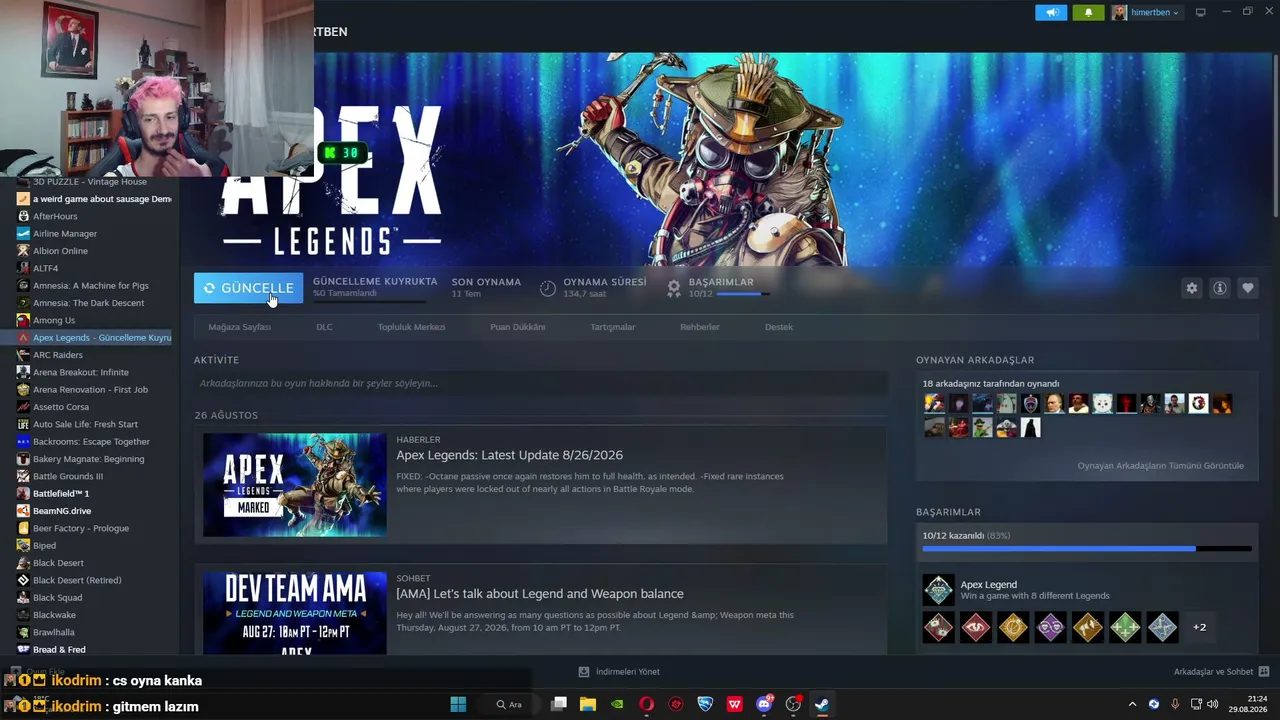Select AfterHours in the library list
Image resolution: width=1280 pixels, height=720 pixels.
coord(54,216)
